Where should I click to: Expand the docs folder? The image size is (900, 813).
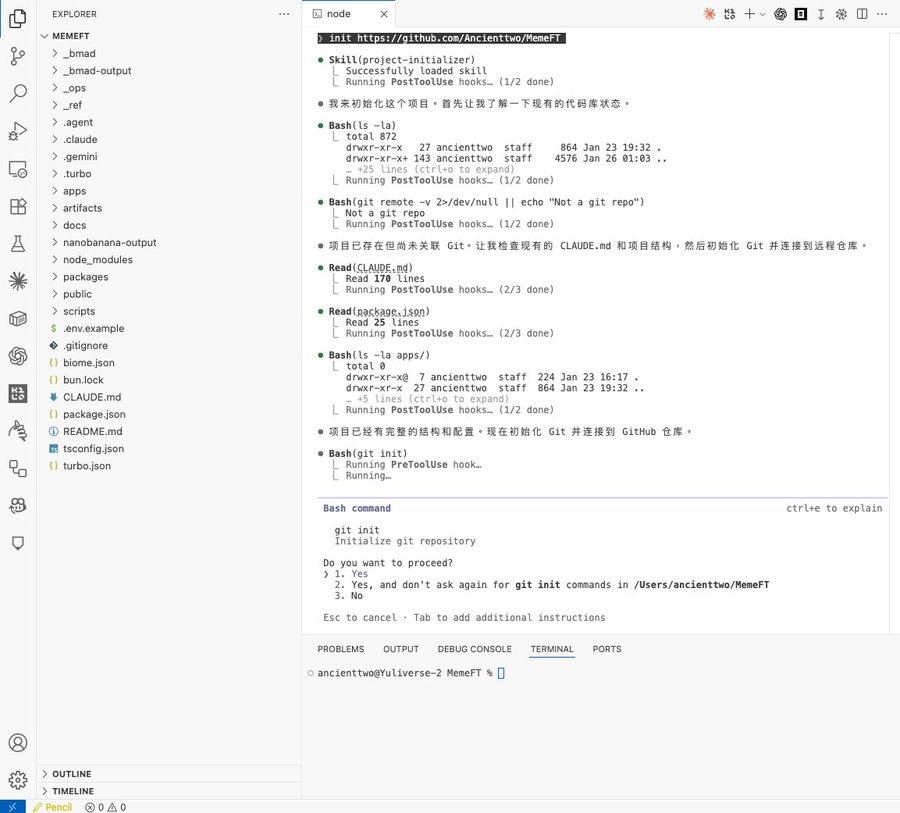169,225
